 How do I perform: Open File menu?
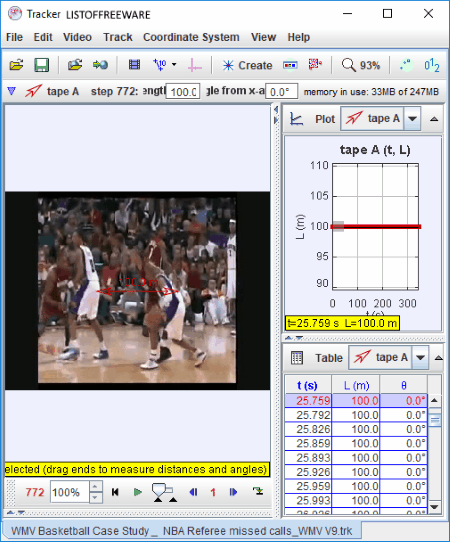point(15,37)
